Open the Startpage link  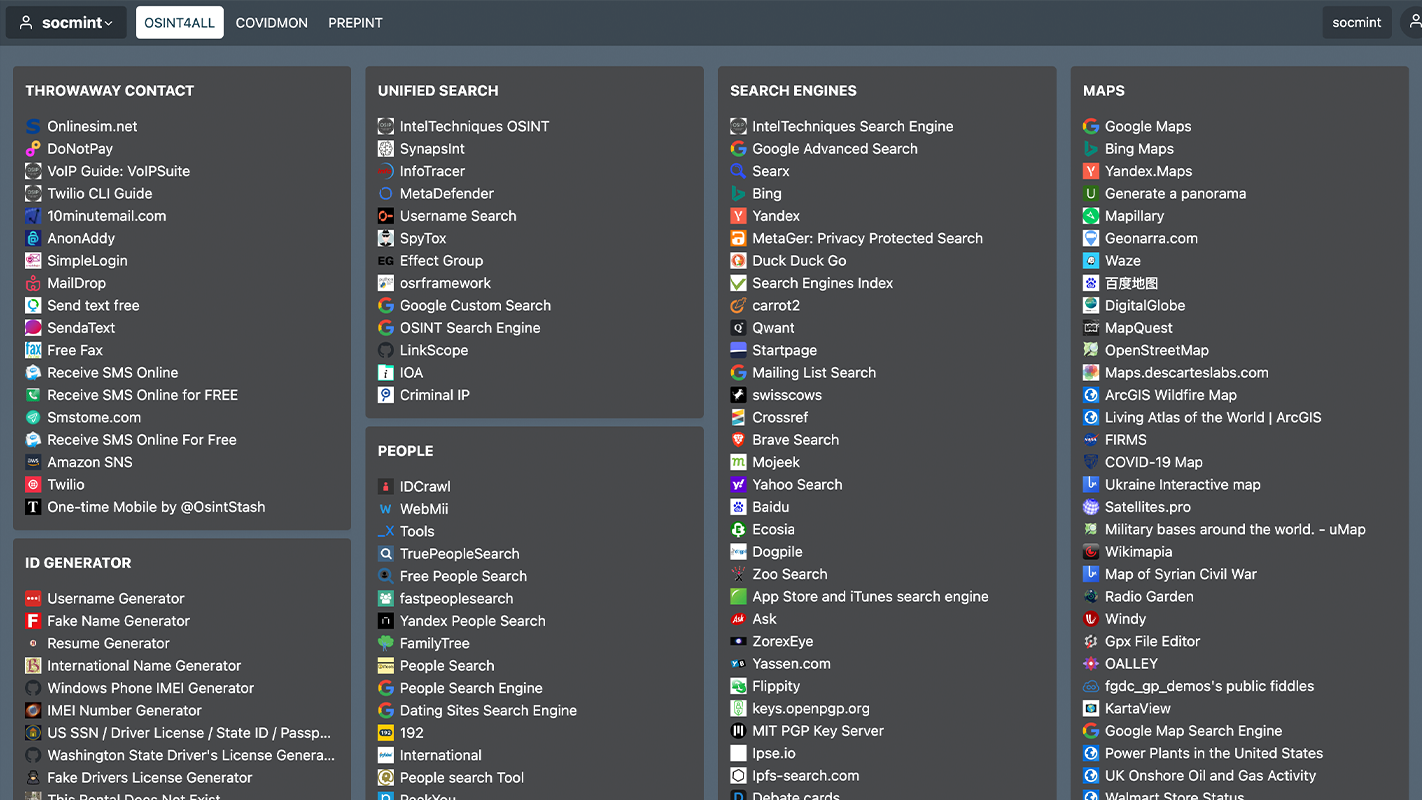pyautogui.click(x=785, y=350)
